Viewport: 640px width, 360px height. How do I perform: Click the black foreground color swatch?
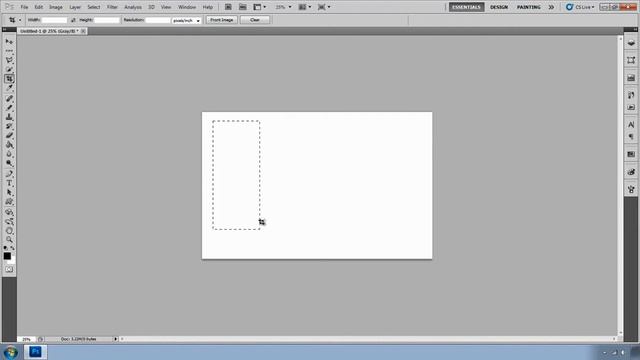click(7, 256)
